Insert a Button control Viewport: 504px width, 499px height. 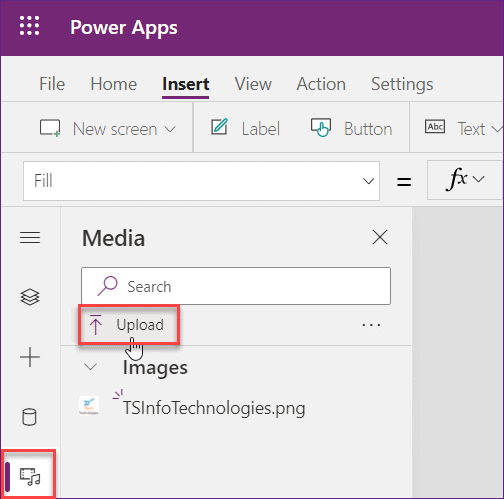point(368,129)
